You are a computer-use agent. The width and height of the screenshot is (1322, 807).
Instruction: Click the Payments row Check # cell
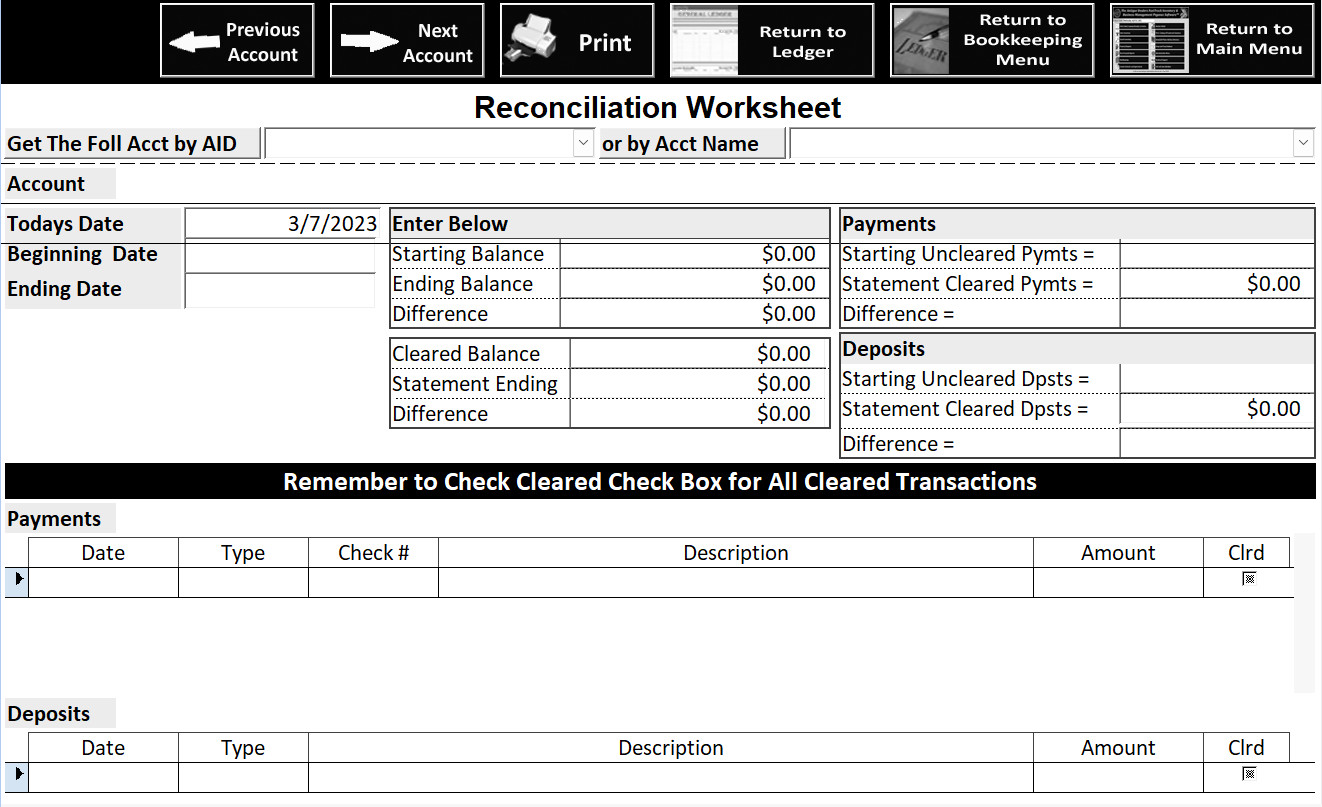point(374,582)
